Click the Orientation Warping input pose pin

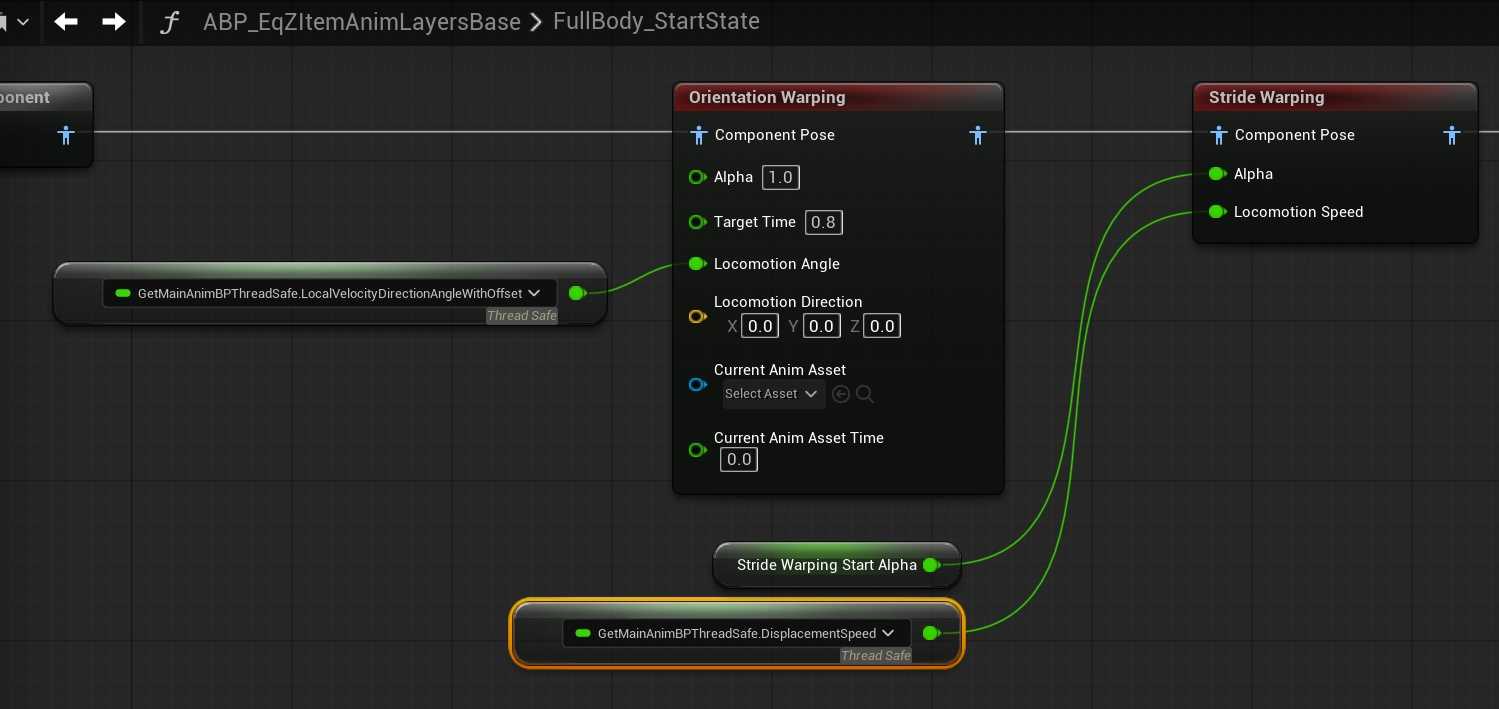[699, 135]
